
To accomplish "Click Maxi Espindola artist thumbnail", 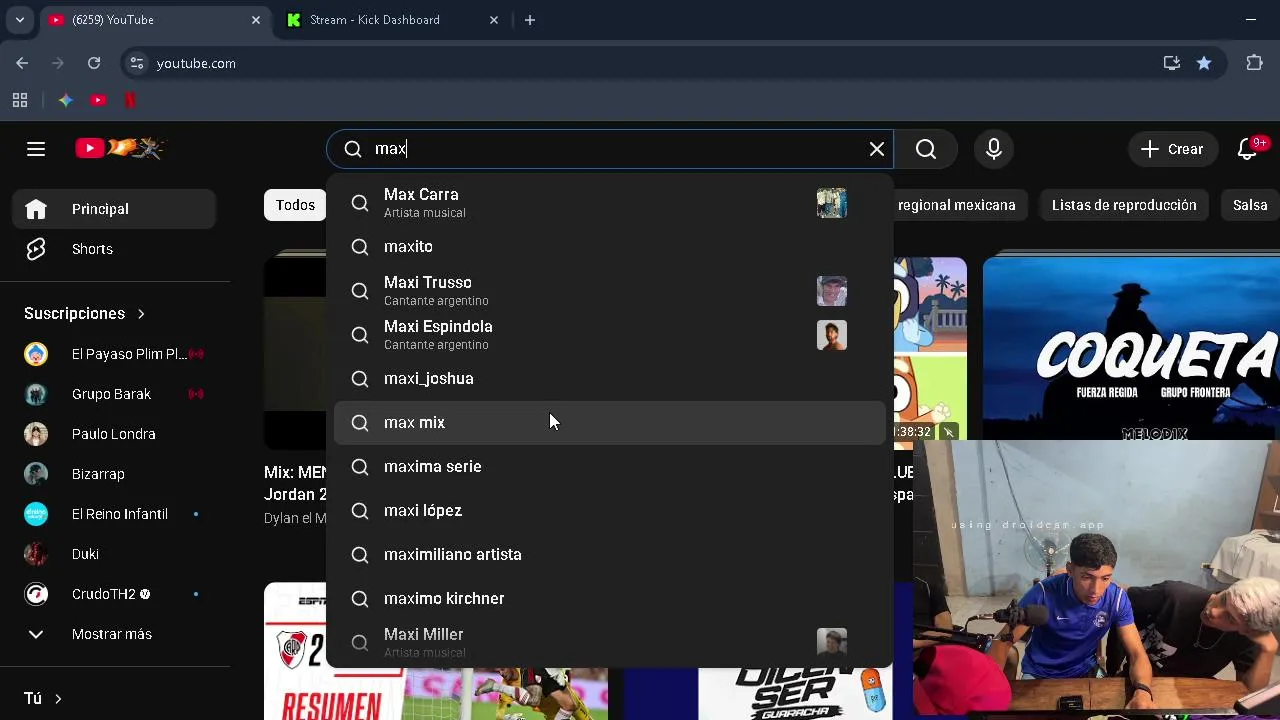I will point(831,335).
